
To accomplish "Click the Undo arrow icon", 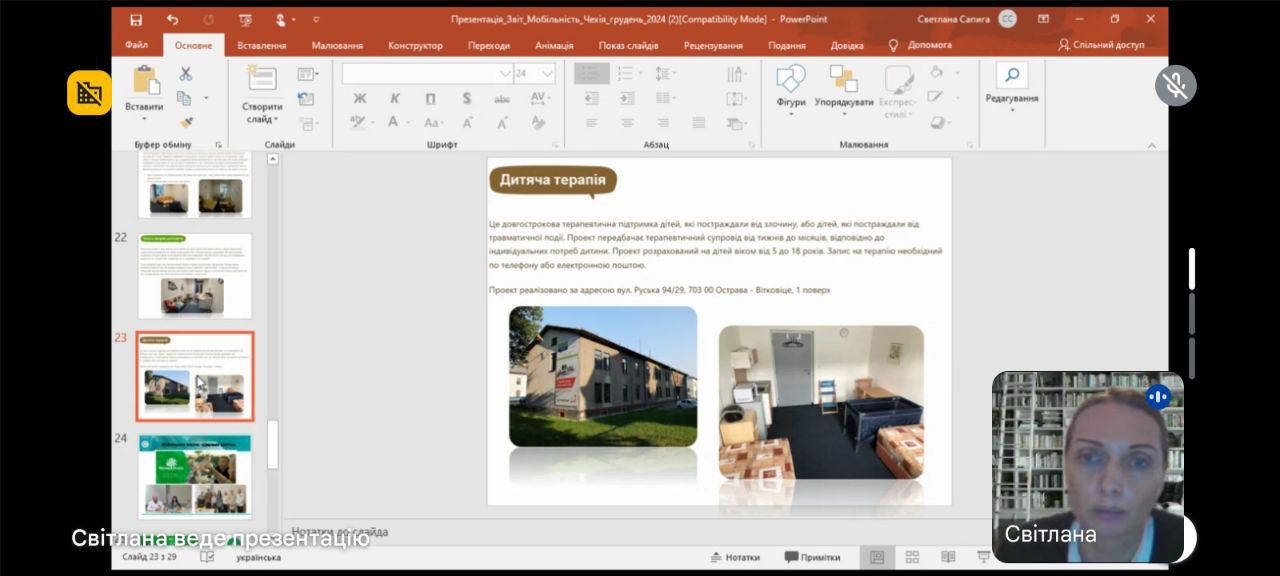I will point(172,19).
